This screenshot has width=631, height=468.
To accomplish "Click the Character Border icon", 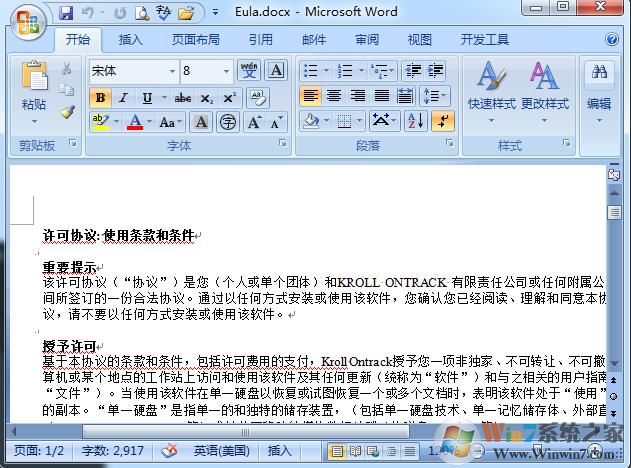I will (x=276, y=70).
